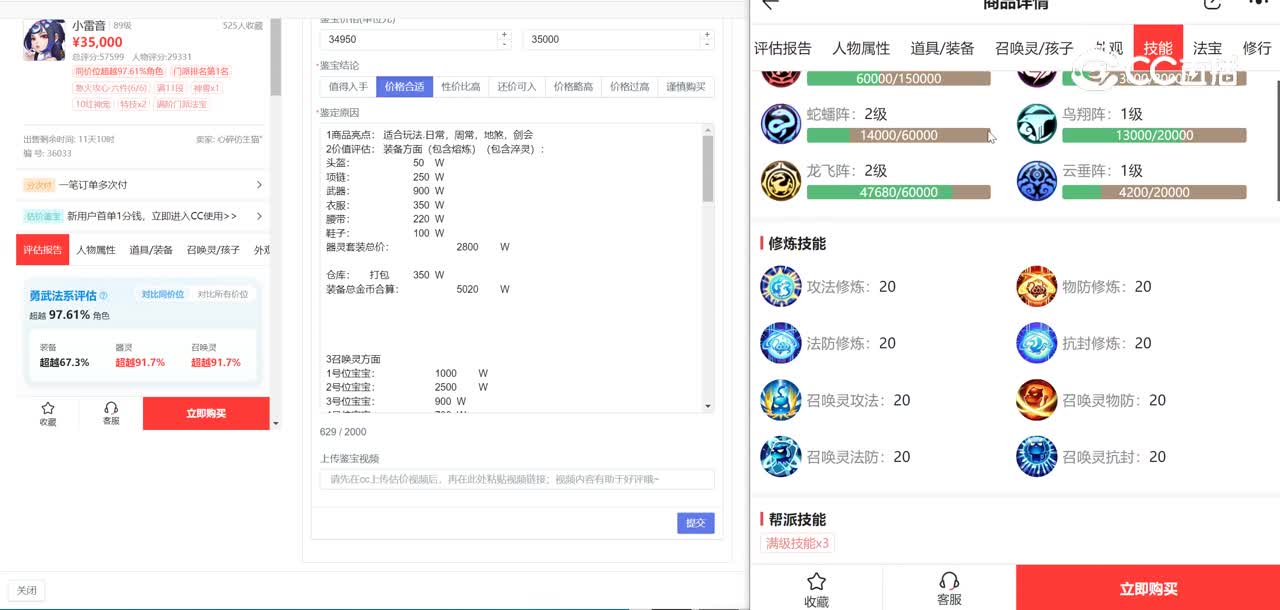Tap the 收藏 star icon in left panel
The width and height of the screenshot is (1280, 610).
pyautogui.click(x=48, y=413)
